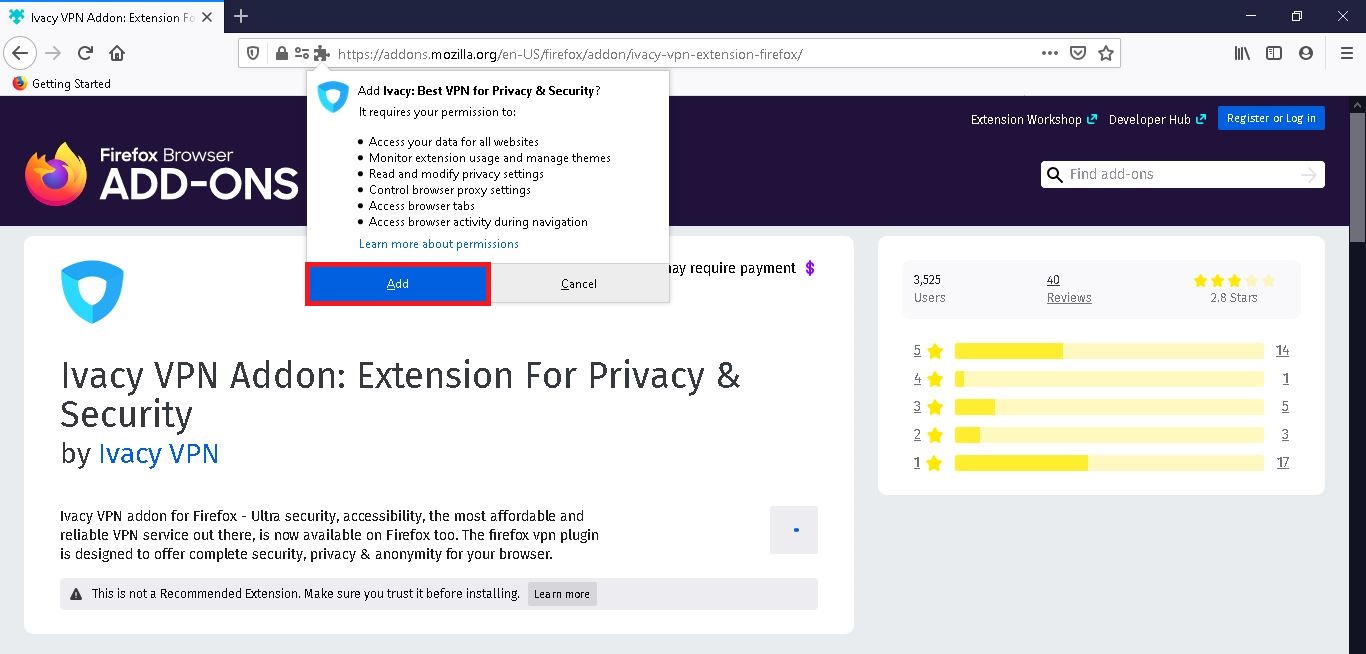The width and height of the screenshot is (1366, 654).
Task: Click the 3,525 Users count
Action: [x=929, y=289]
